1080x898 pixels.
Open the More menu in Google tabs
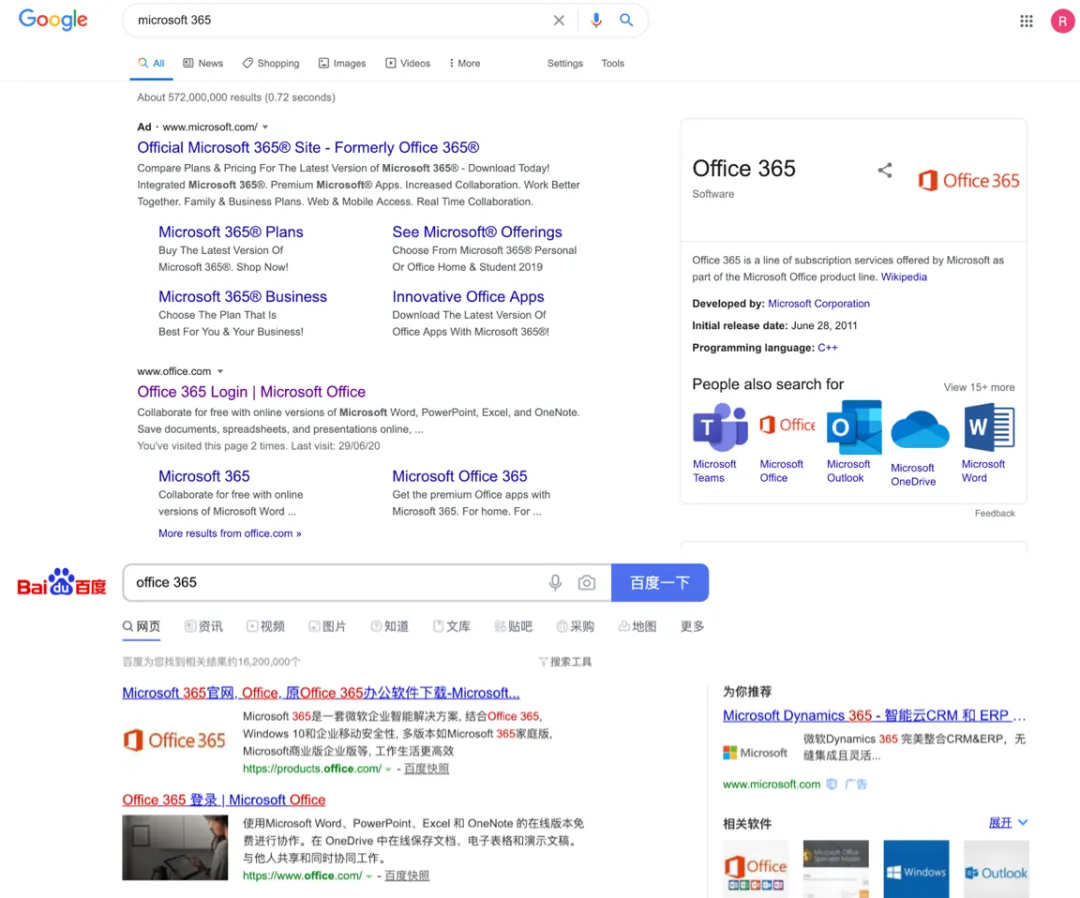coord(465,63)
